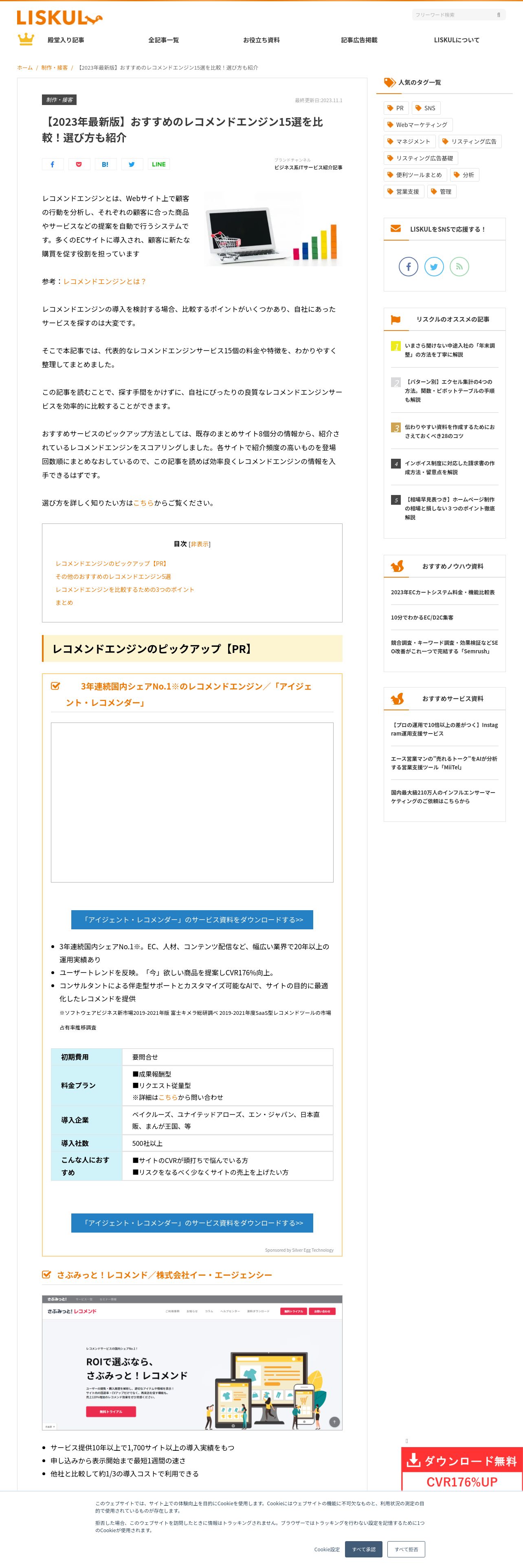The image size is (523, 1568).
Task: Click the laptop shopping cart article image
Action: (272, 229)
